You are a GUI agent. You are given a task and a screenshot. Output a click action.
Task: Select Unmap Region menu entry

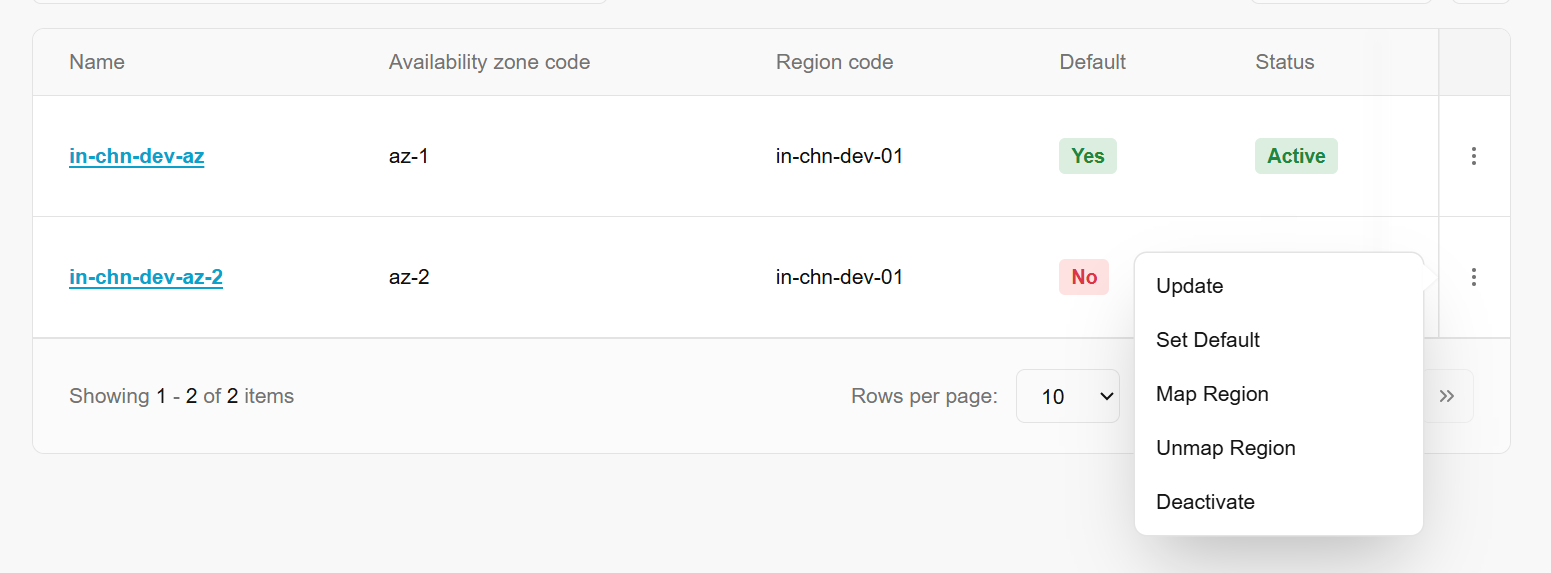1225,448
